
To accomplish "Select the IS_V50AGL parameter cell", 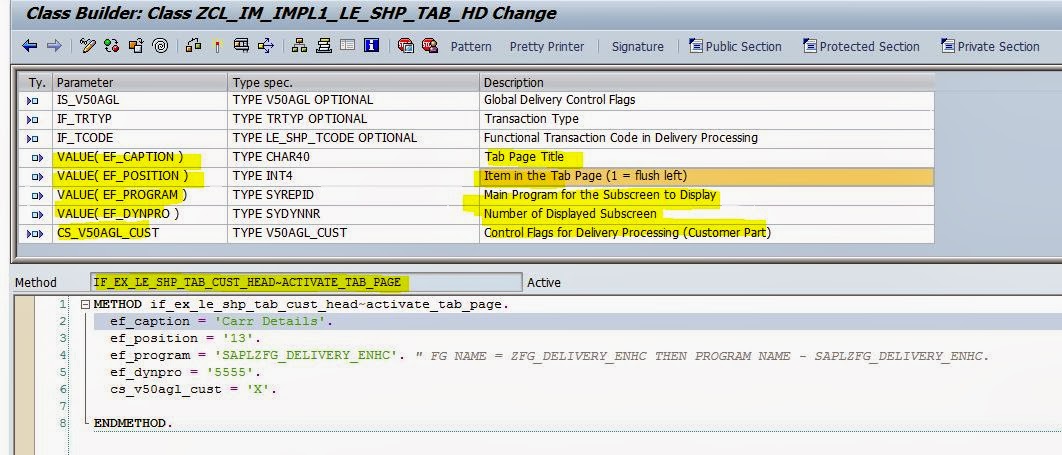I will (140, 100).
